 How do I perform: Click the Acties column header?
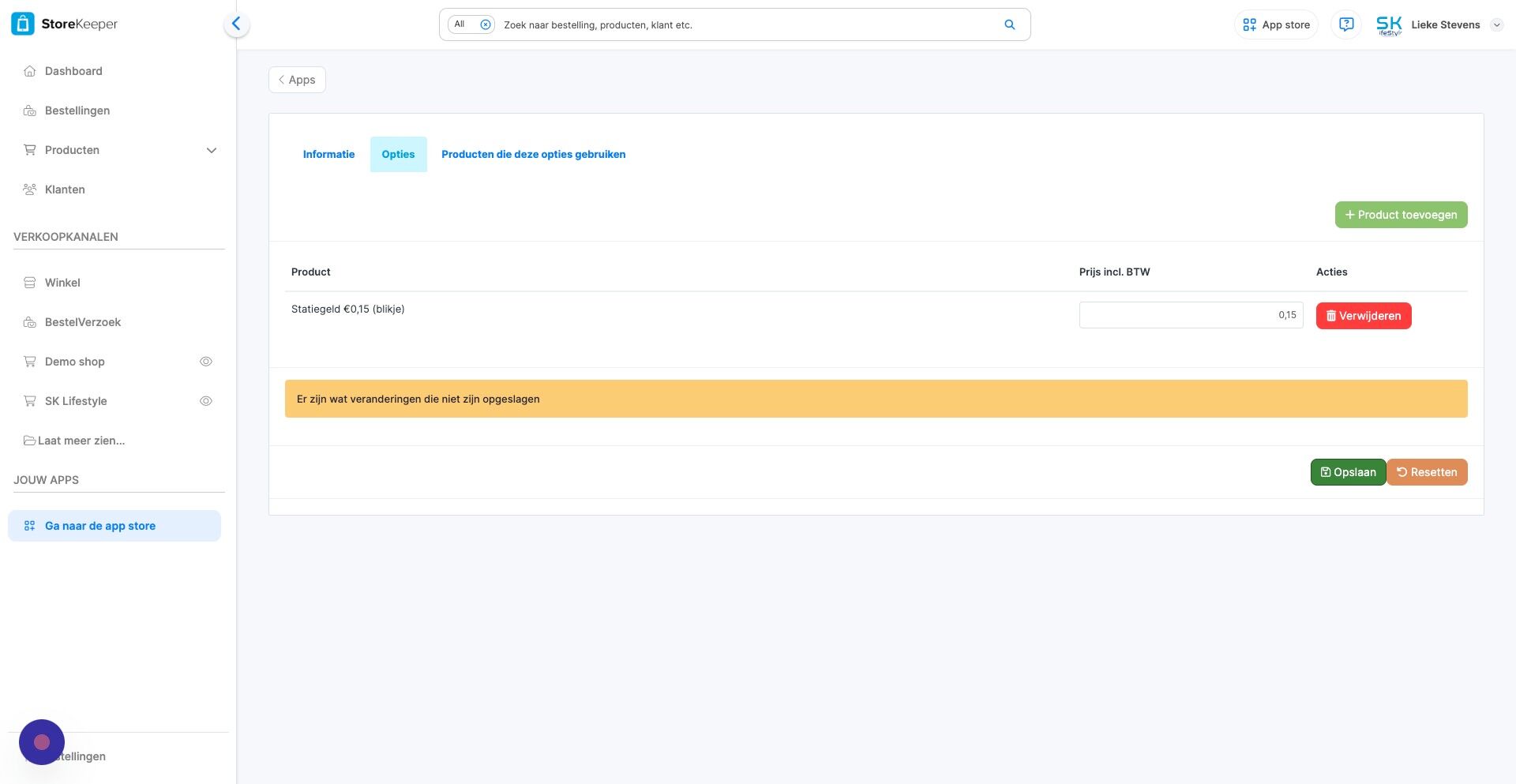tap(1331, 272)
